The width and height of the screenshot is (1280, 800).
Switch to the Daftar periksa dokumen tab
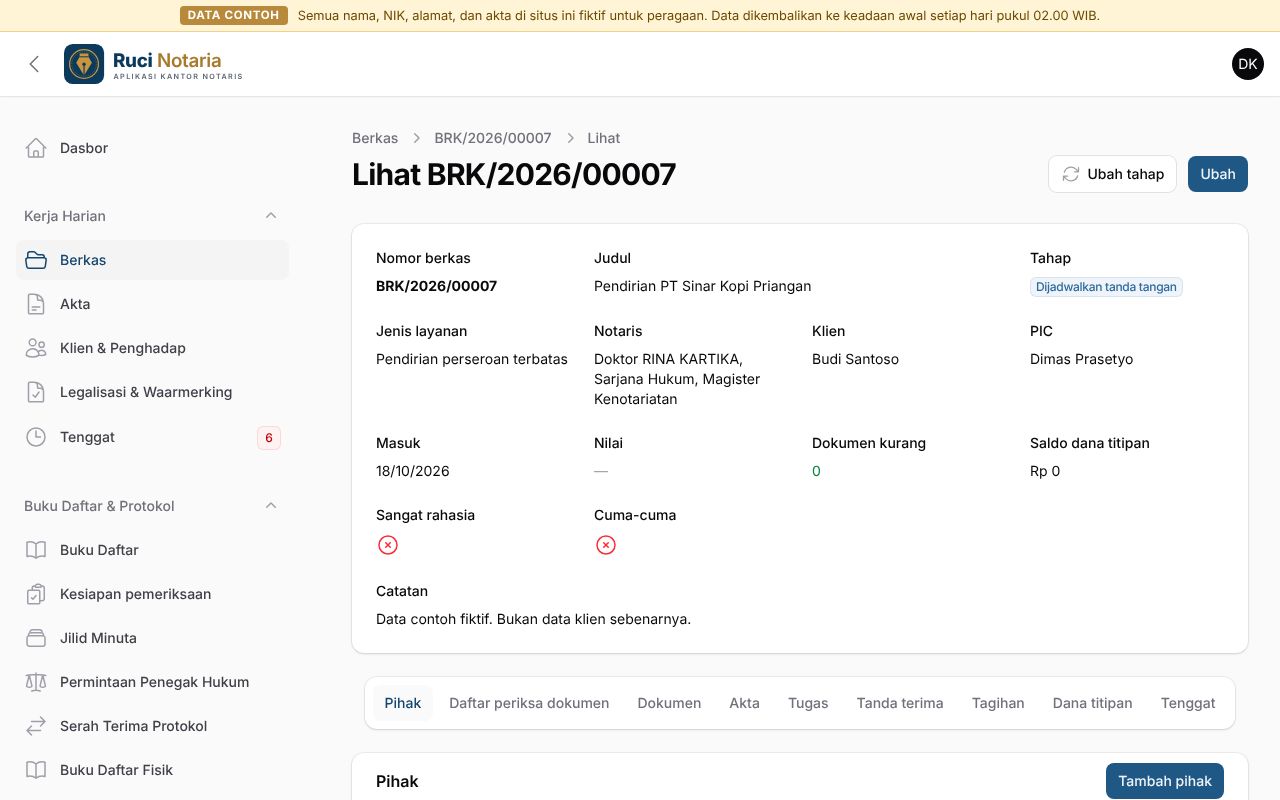[x=529, y=703]
